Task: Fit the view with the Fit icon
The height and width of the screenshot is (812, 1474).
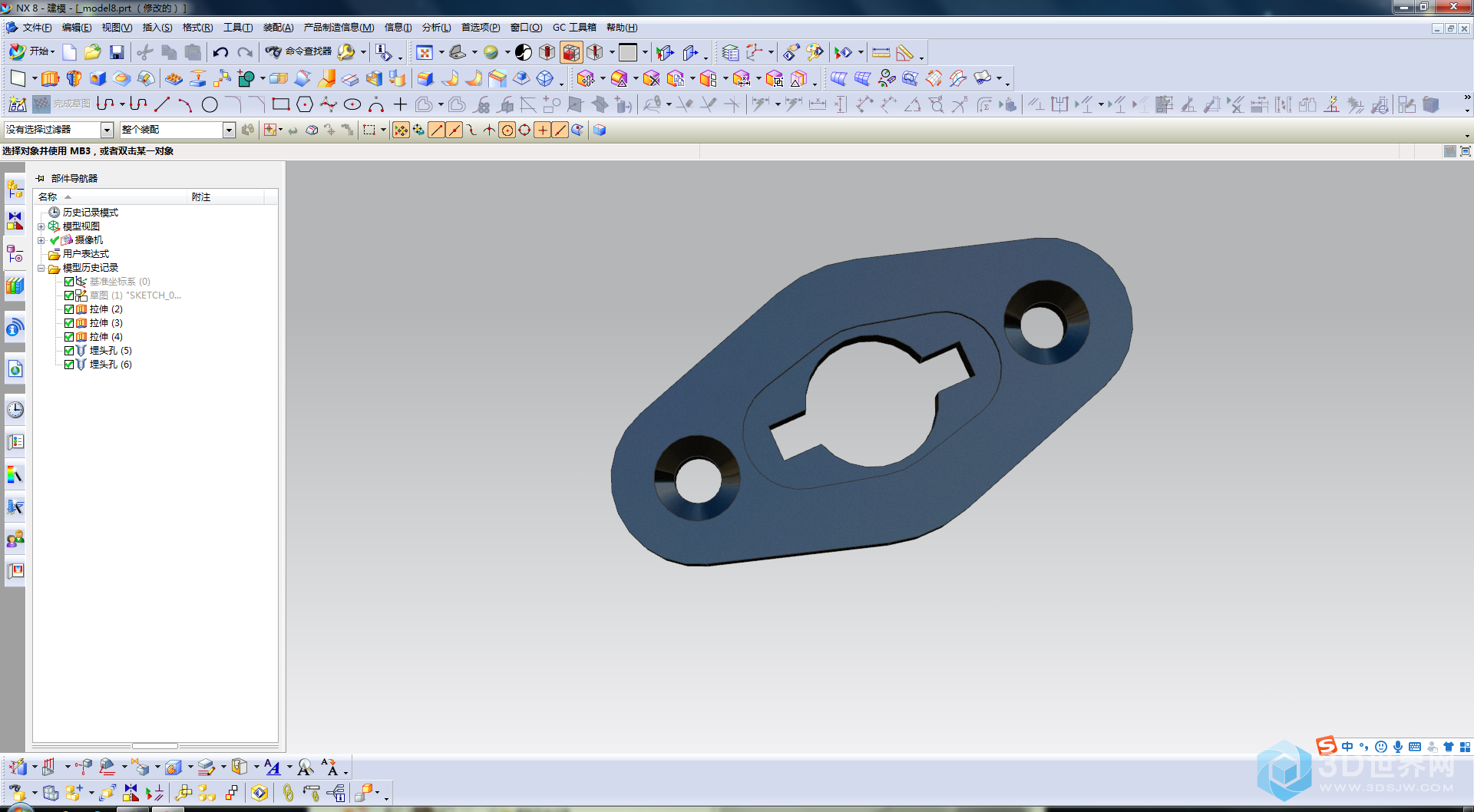Action: (x=425, y=52)
